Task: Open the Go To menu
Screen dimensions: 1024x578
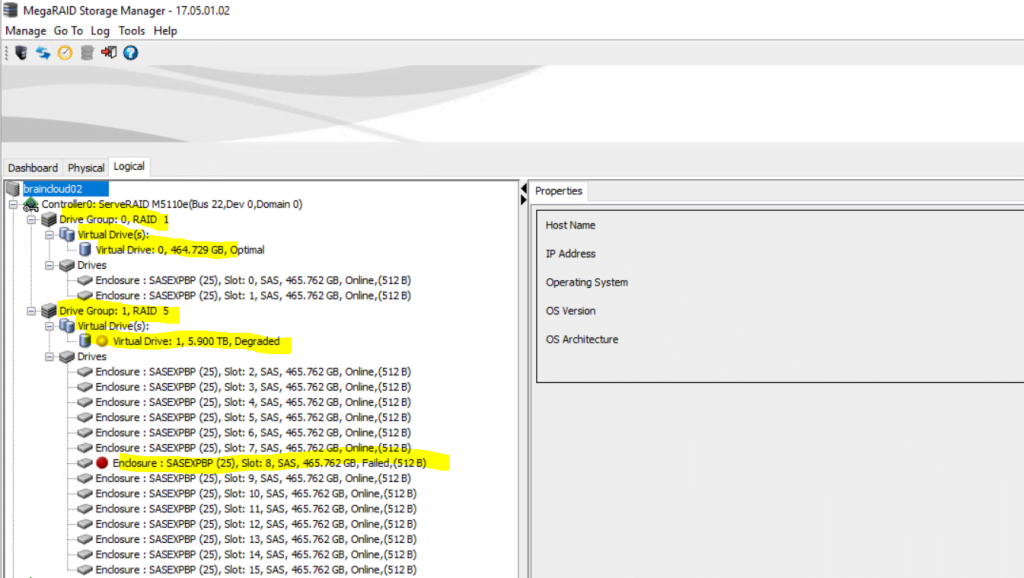Action: [x=68, y=31]
